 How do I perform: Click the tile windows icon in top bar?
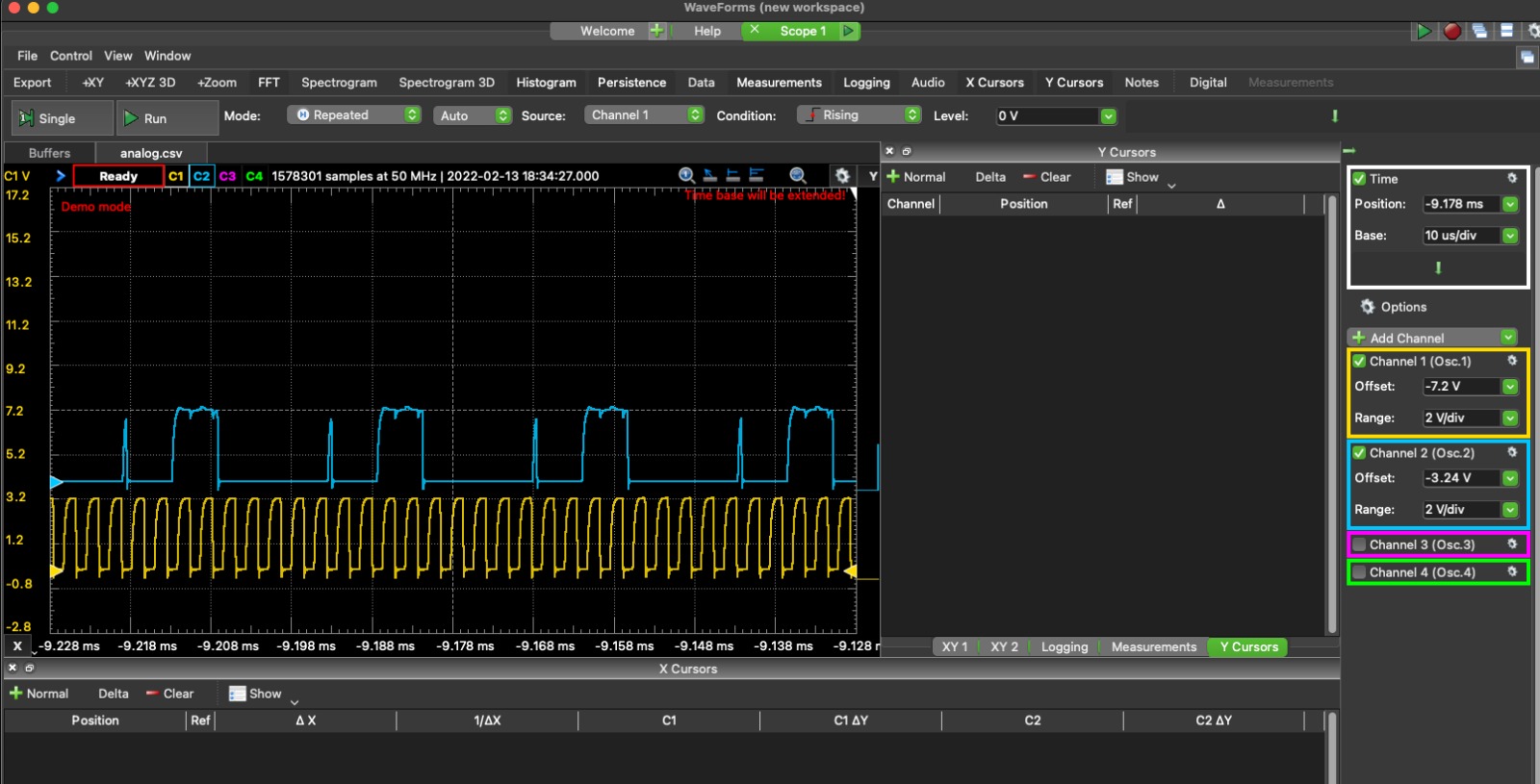pos(1506,31)
